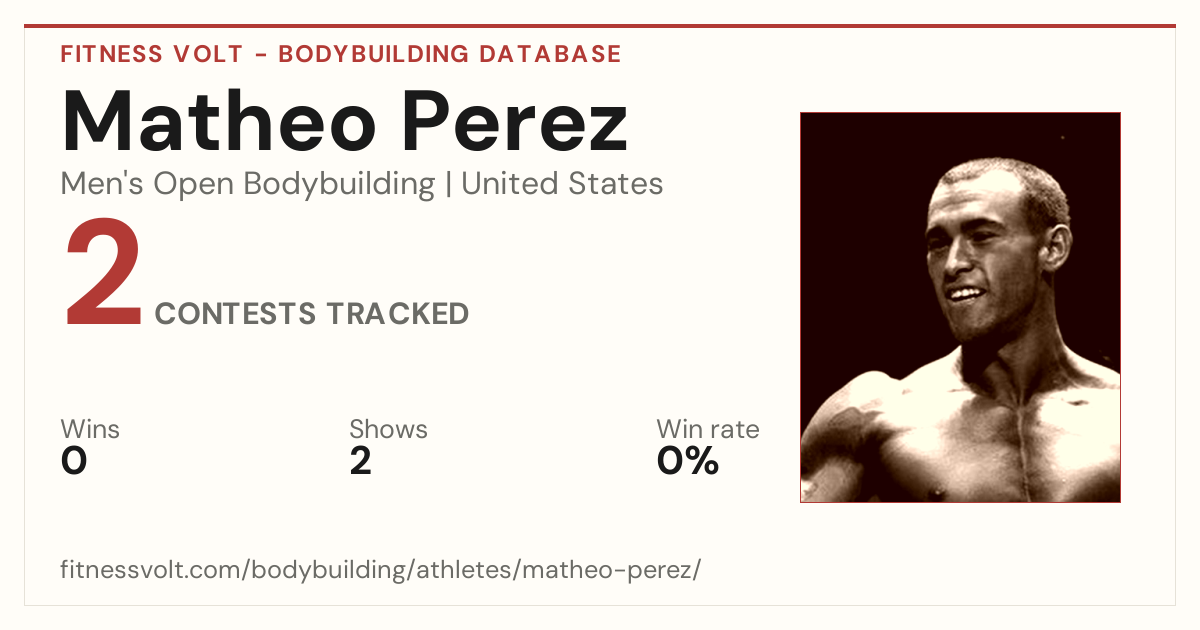Click the large red number 2
This screenshot has height=630, width=1200.
pos(103,275)
